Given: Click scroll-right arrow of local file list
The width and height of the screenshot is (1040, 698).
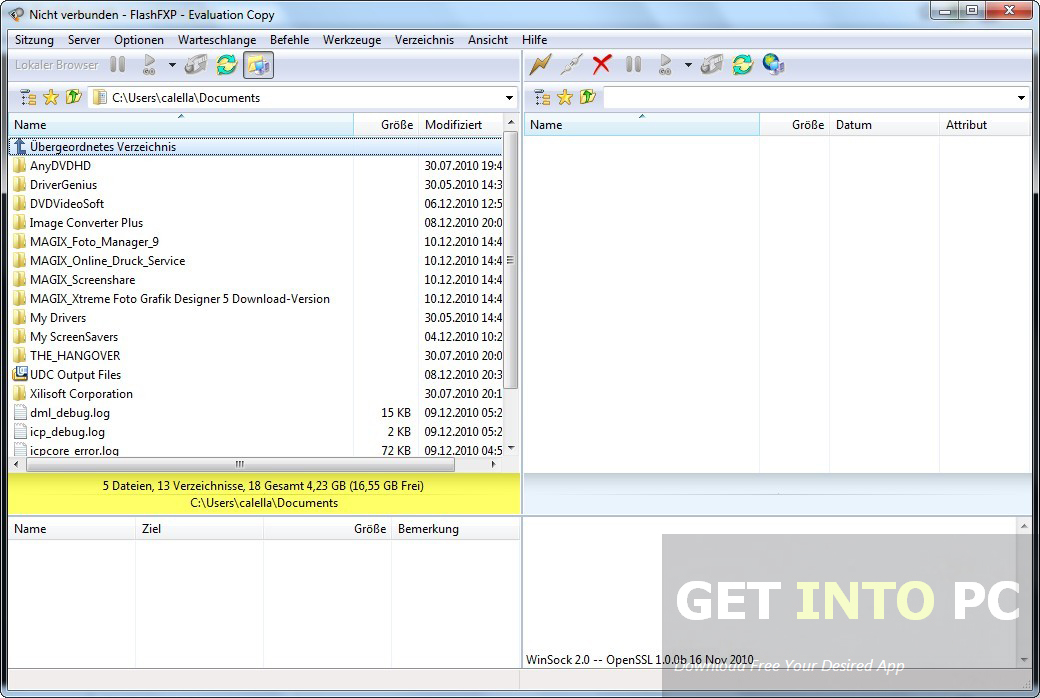Looking at the screenshot, I should (x=493, y=464).
